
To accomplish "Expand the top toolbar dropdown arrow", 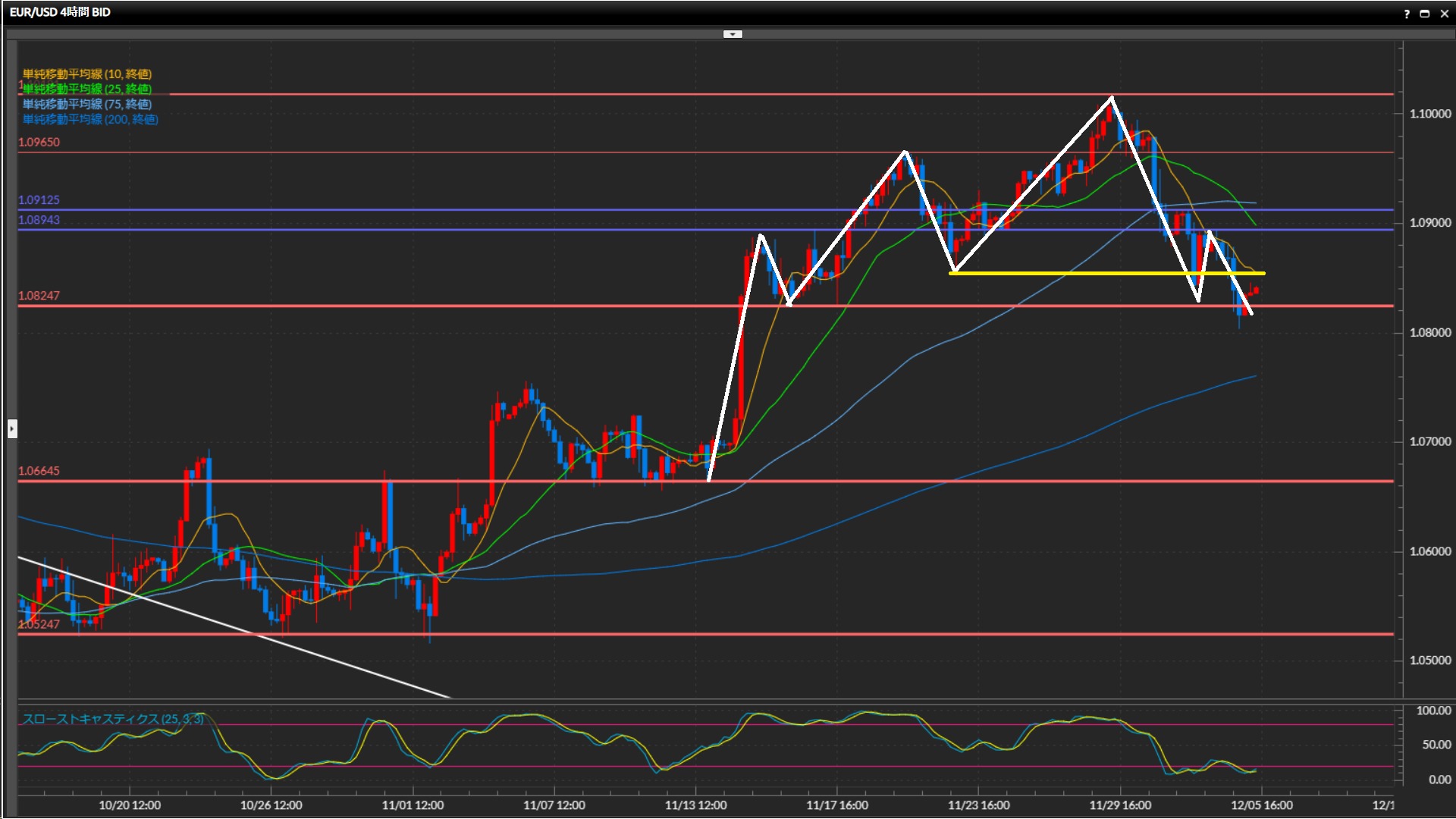I will [x=733, y=34].
